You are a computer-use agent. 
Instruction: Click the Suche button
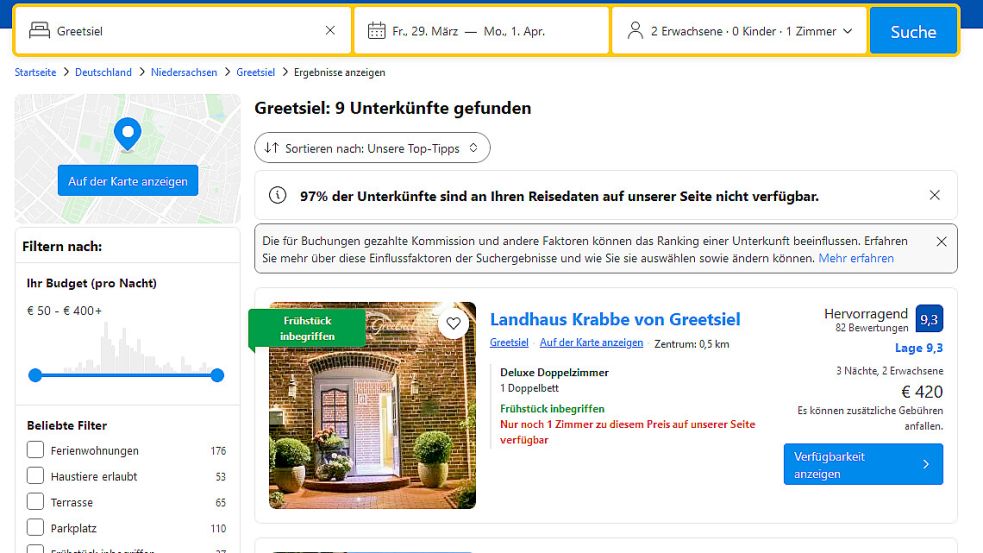click(x=913, y=31)
